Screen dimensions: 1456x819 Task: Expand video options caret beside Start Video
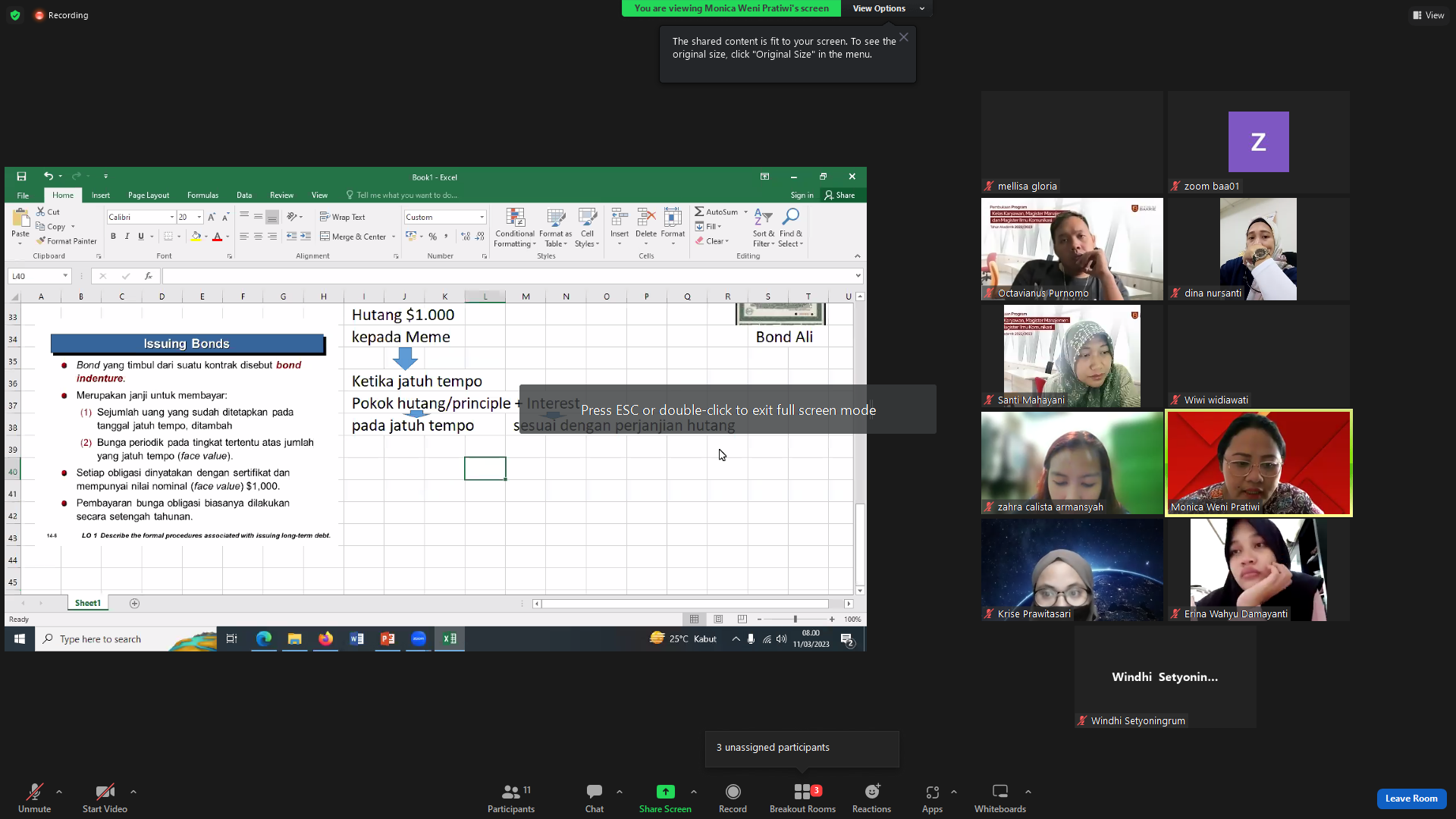pos(133,792)
